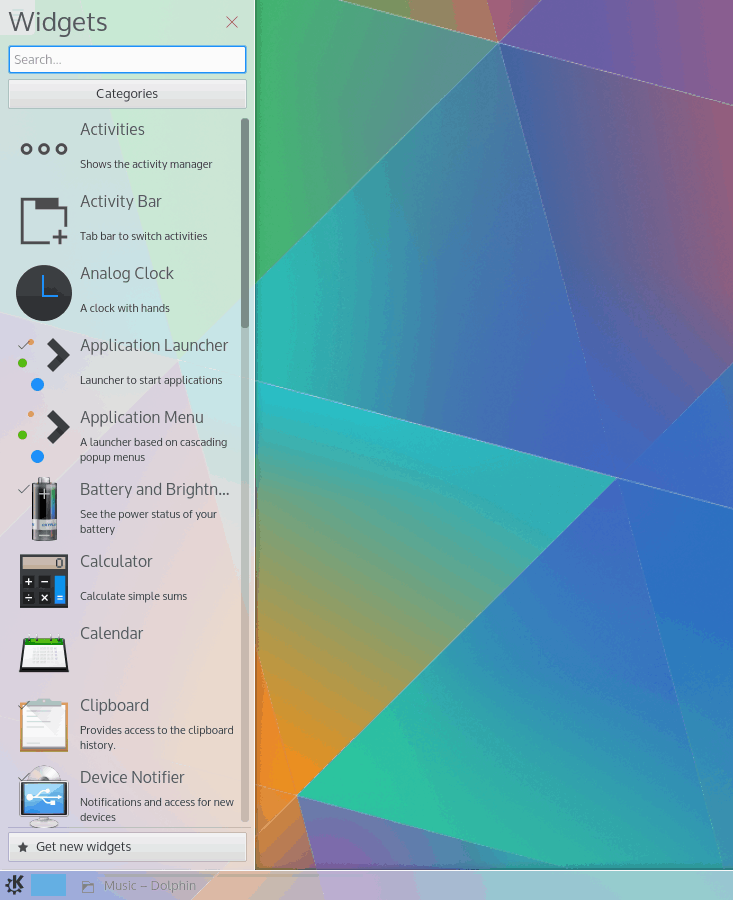Click the 'Application Menu' title
Viewport: 733px width, 900px height.
tap(142, 417)
